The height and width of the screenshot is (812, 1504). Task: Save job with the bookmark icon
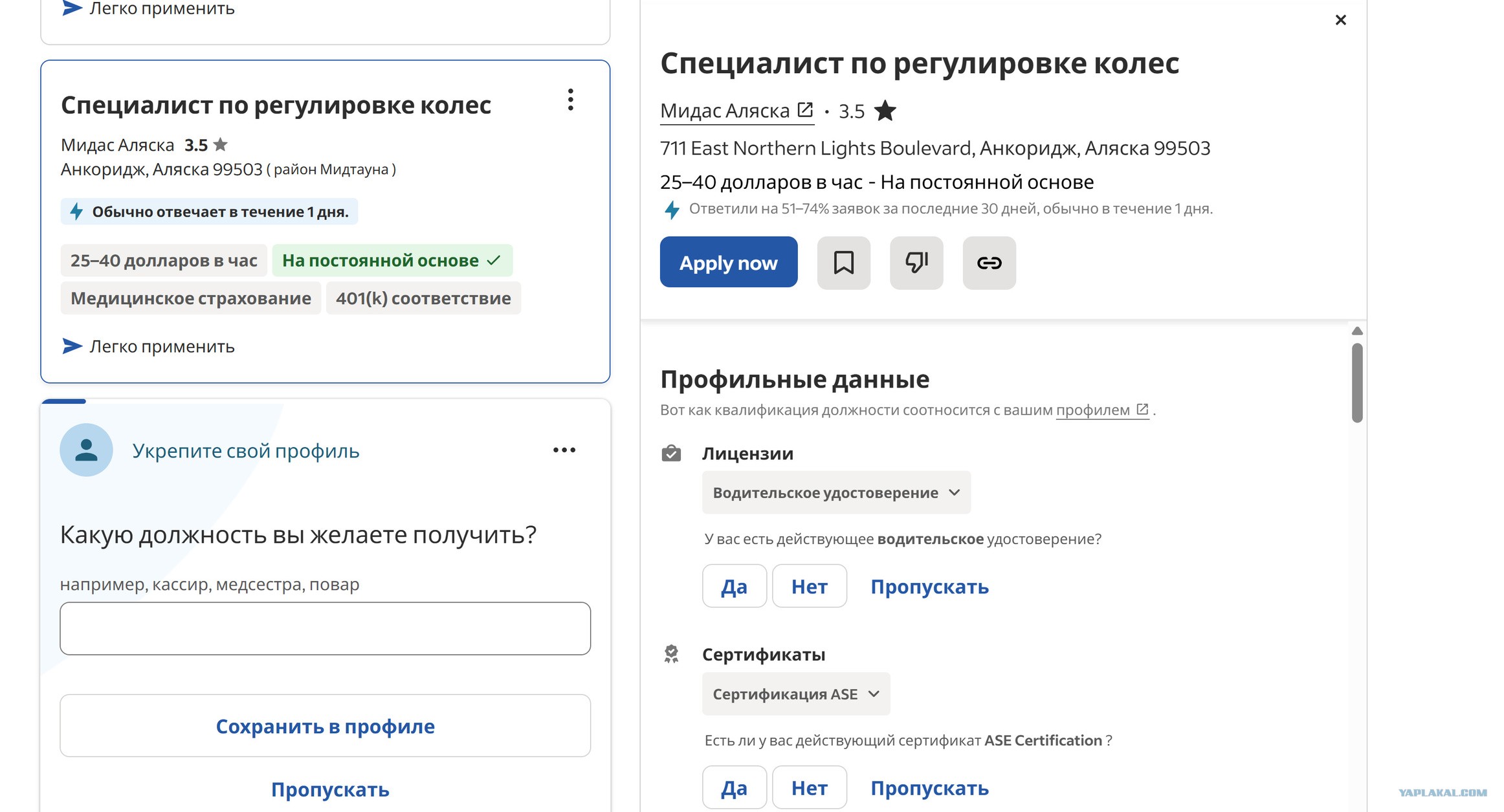coord(843,263)
